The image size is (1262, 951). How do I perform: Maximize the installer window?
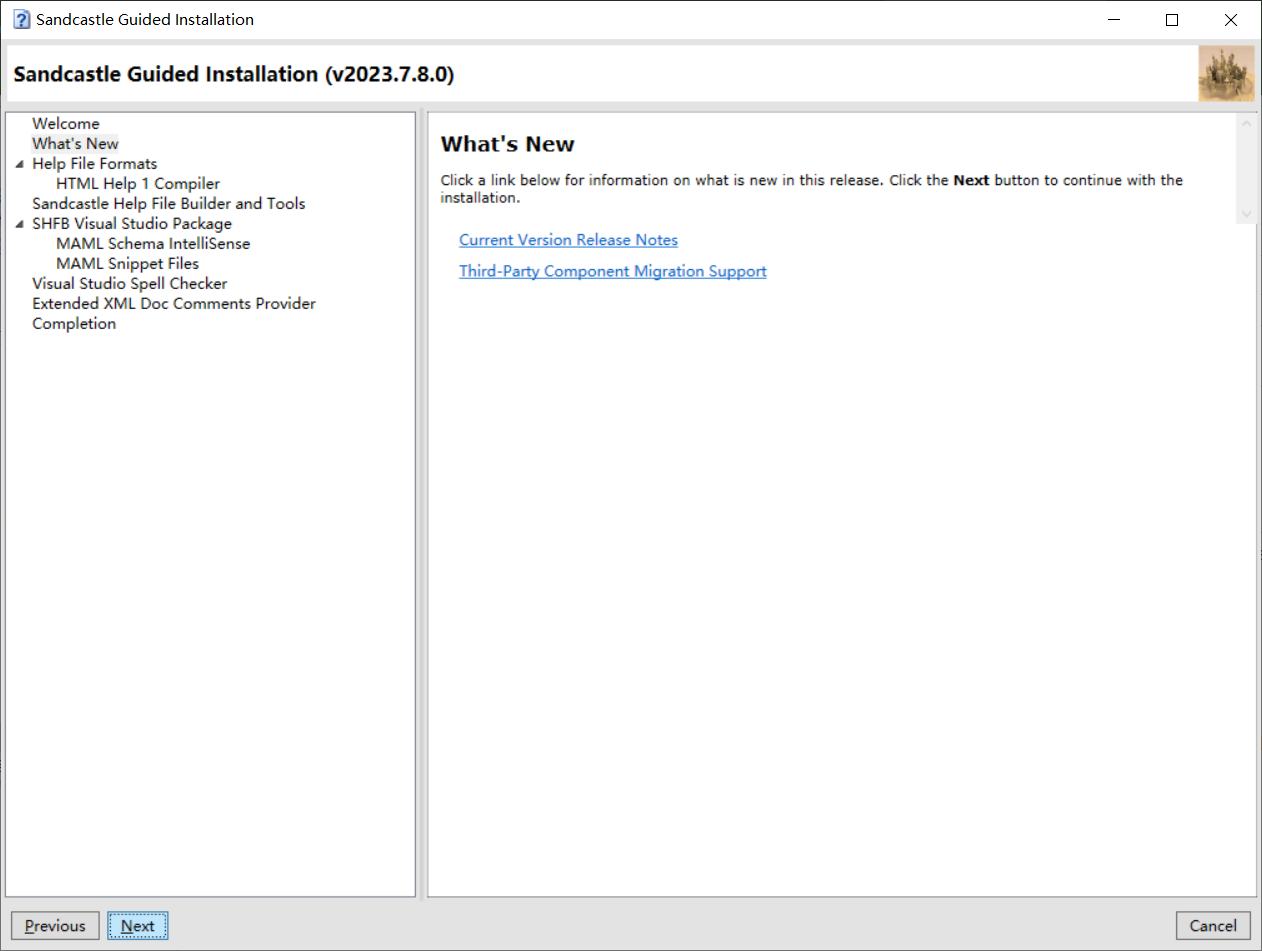coord(1172,20)
